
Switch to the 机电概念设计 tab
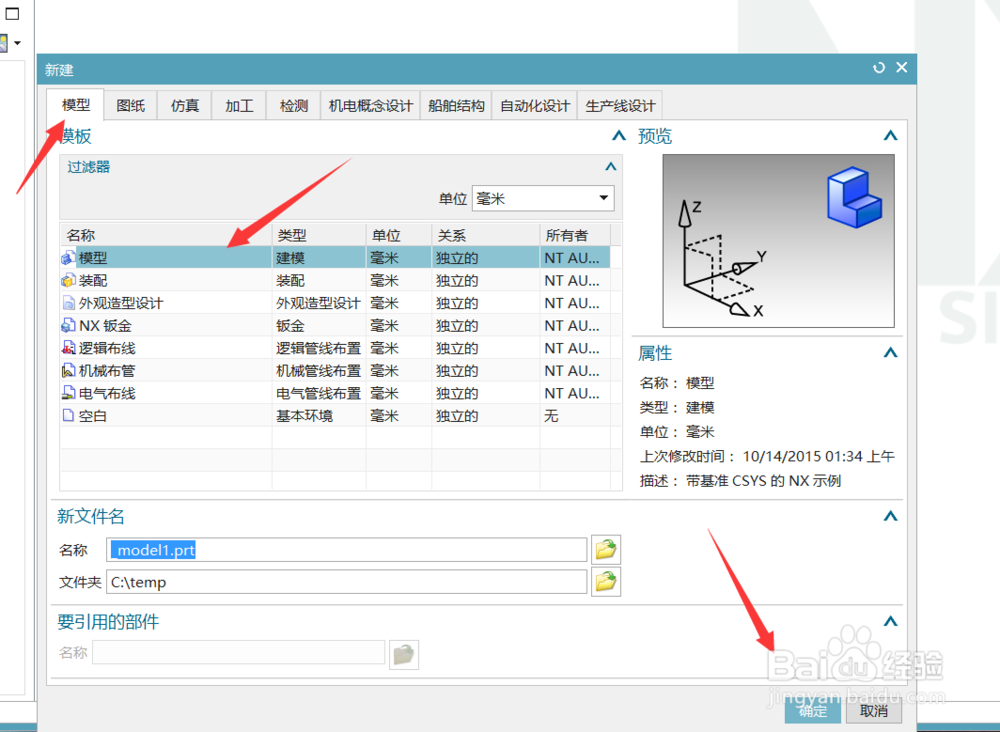tap(371, 105)
